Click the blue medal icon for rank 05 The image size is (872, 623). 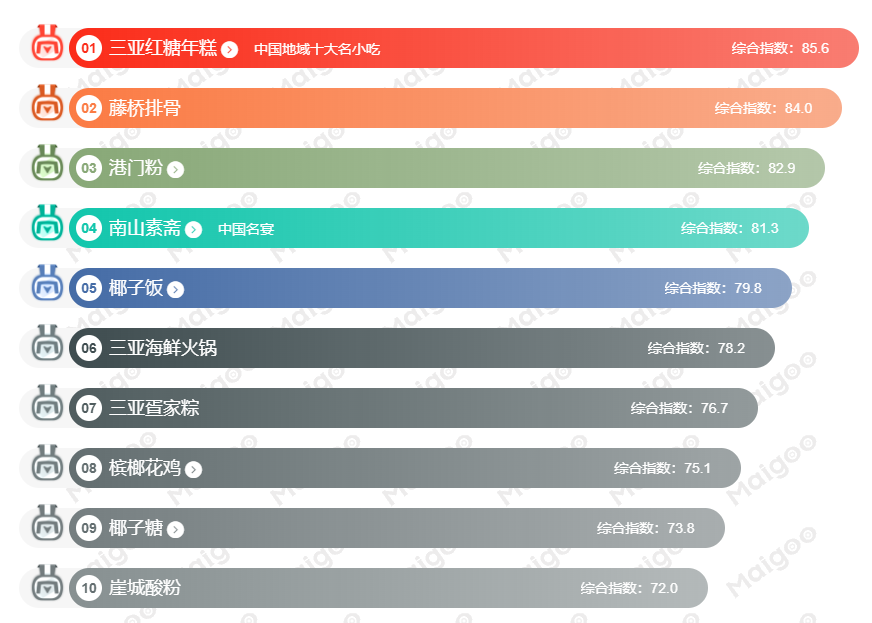pos(46,286)
